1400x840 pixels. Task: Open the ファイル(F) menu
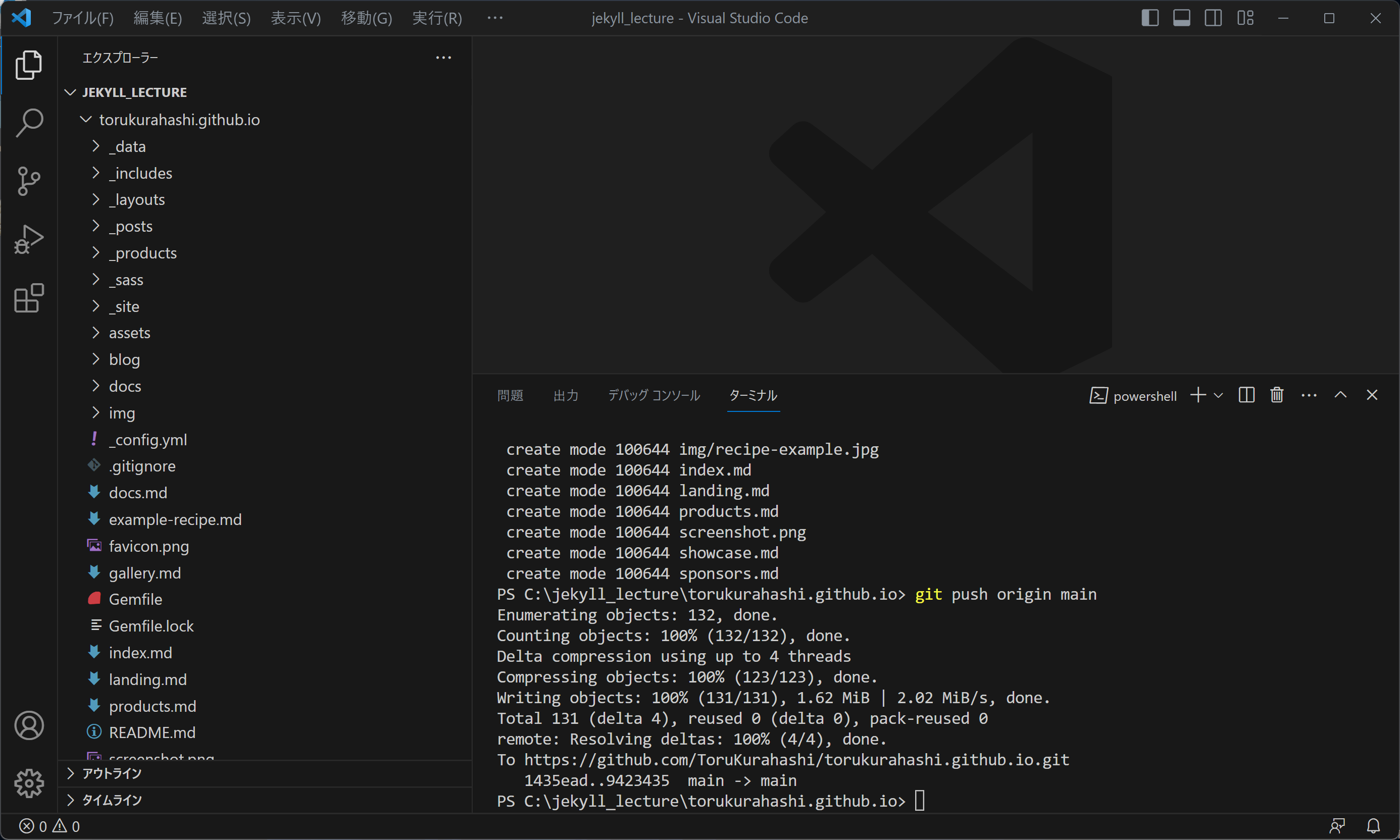click(x=83, y=18)
